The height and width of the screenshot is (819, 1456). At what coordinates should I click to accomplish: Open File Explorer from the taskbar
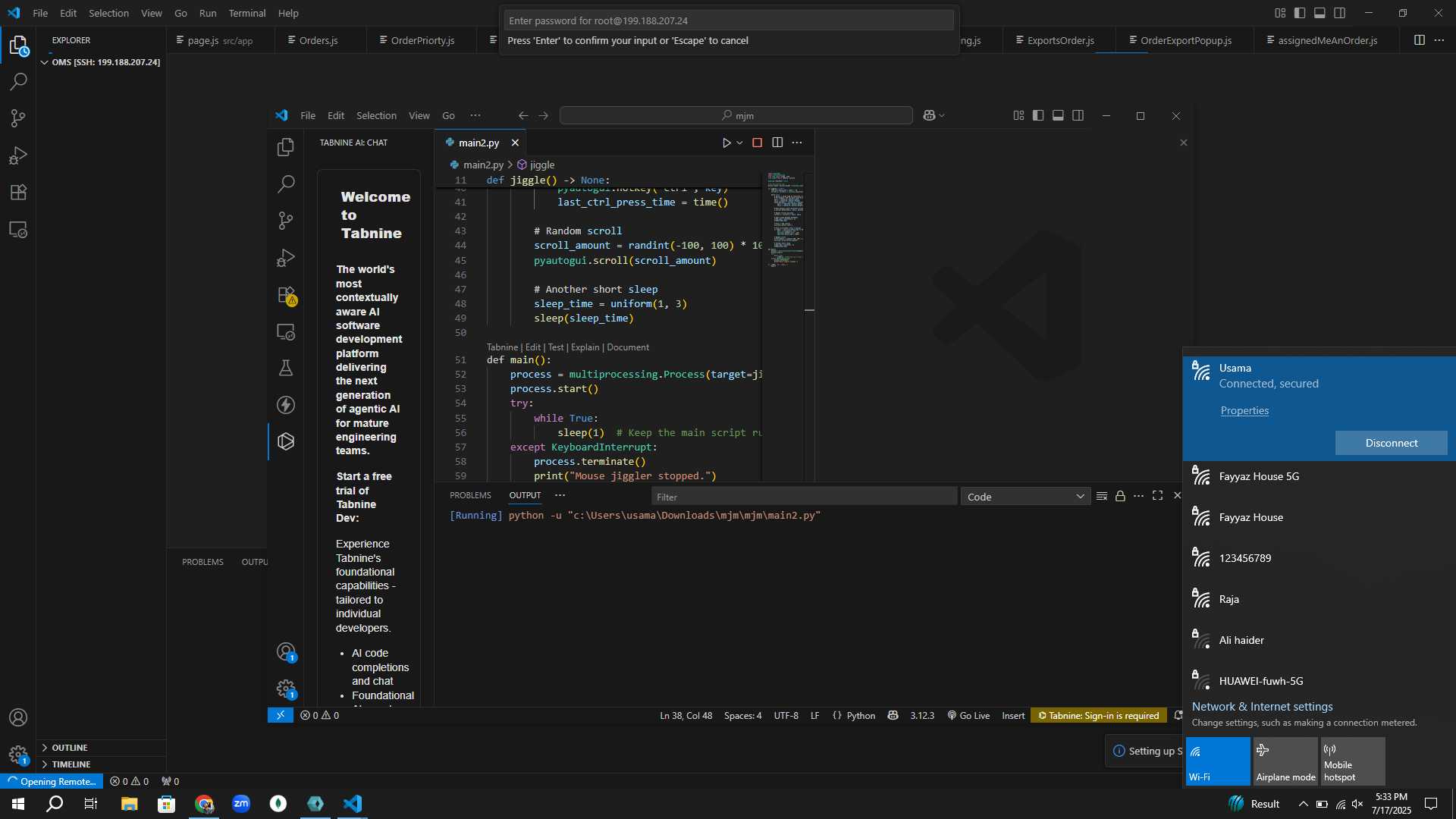point(129,804)
